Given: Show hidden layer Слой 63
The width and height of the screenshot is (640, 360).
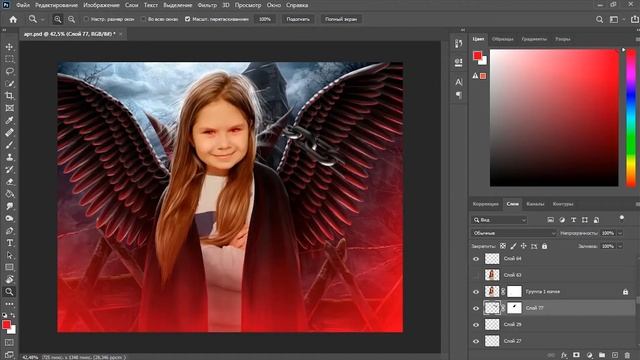Looking at the screenshot, I should pyautogui.click(x=476, y=275).
